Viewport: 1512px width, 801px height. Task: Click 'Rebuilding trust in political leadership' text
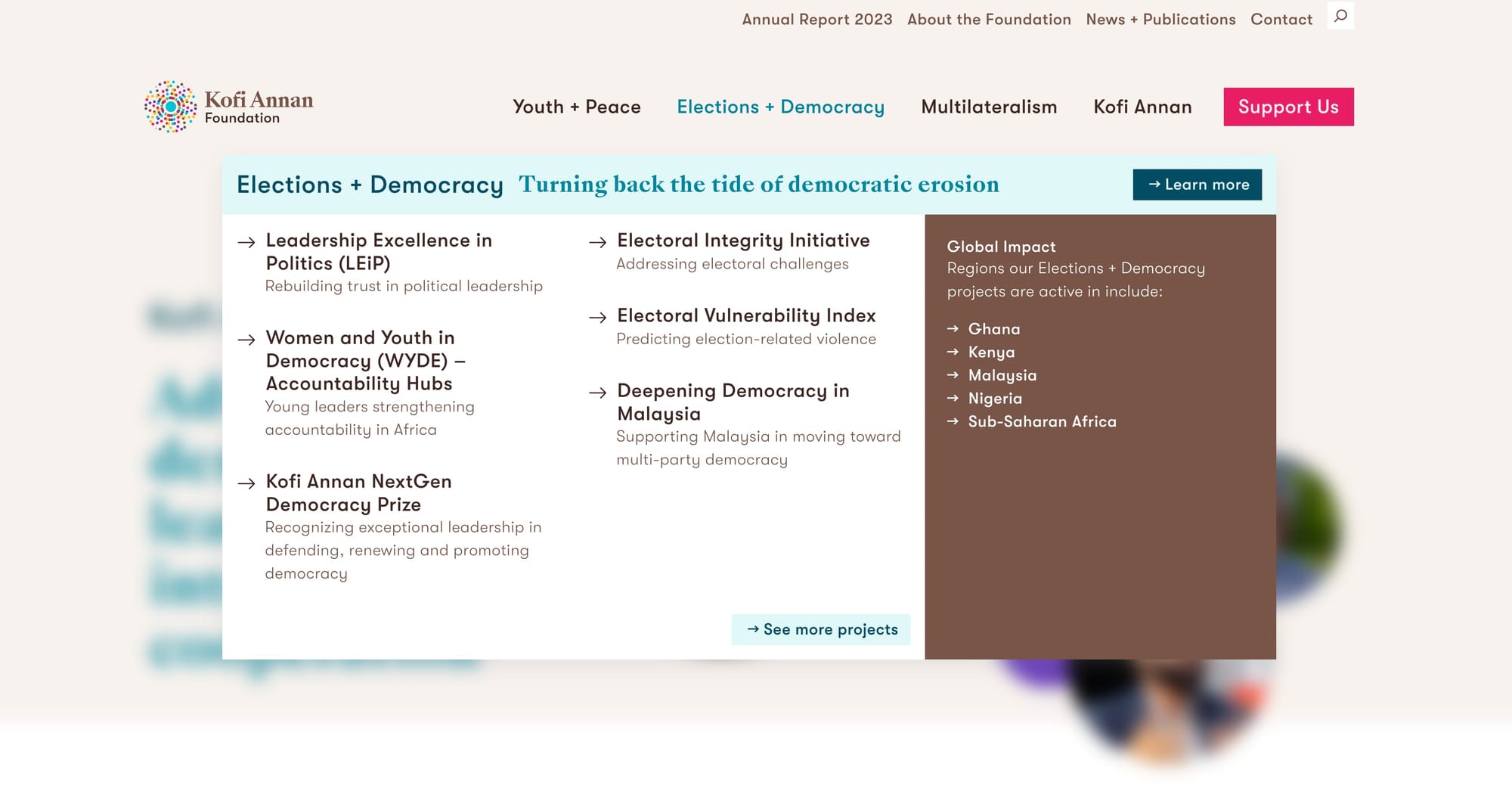tap(404, 286)
